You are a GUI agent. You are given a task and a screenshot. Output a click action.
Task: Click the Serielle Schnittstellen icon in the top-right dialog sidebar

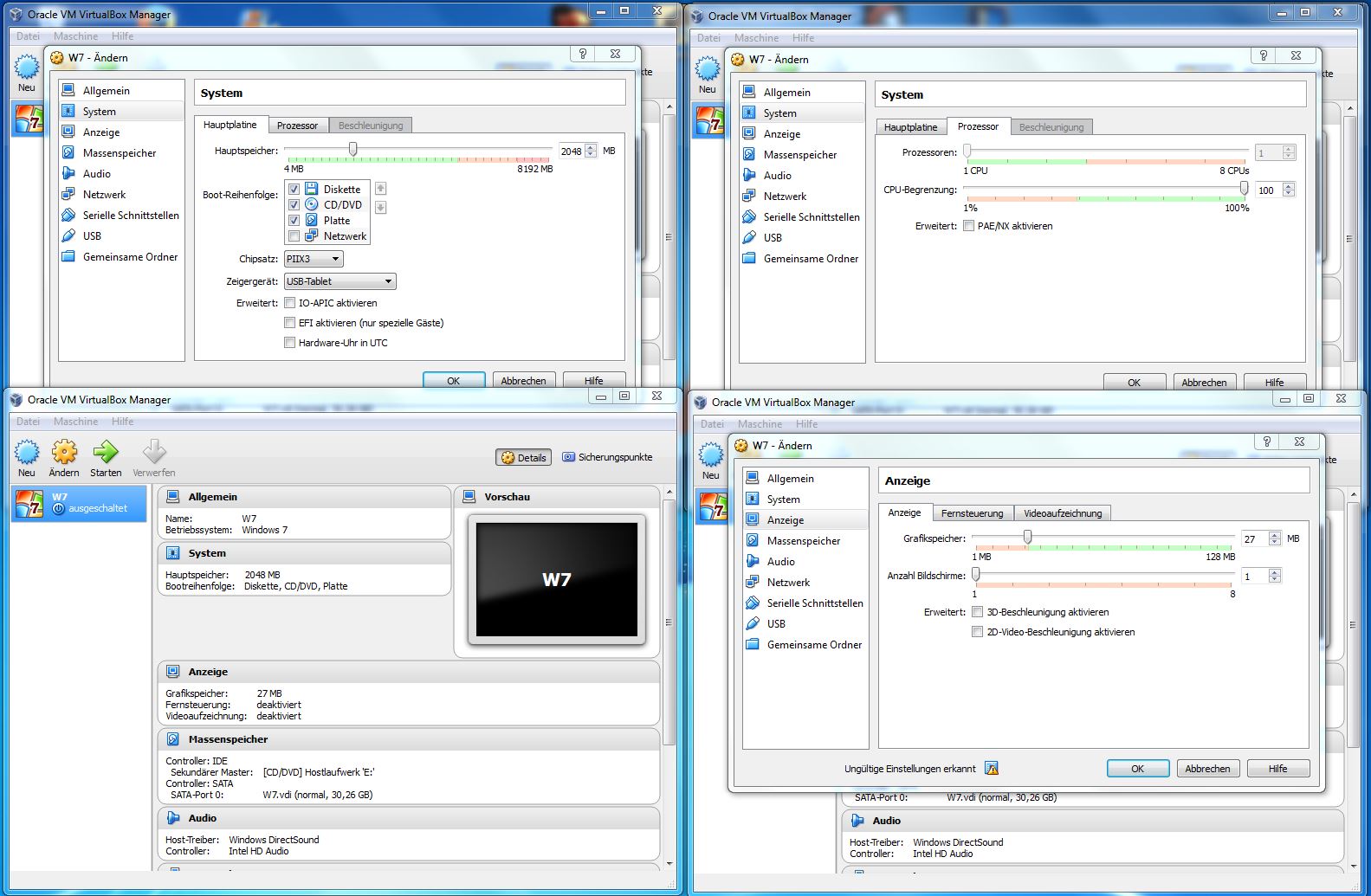click(749, 216)
